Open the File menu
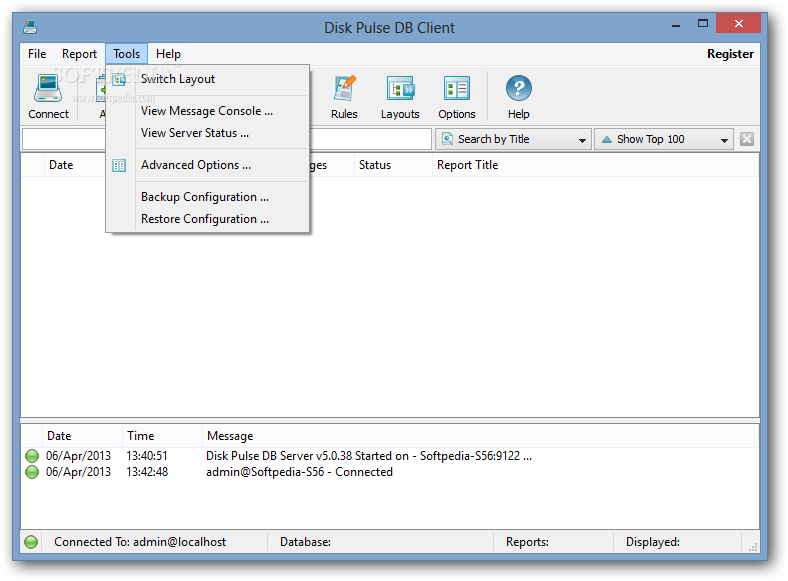 pos(37,54)
